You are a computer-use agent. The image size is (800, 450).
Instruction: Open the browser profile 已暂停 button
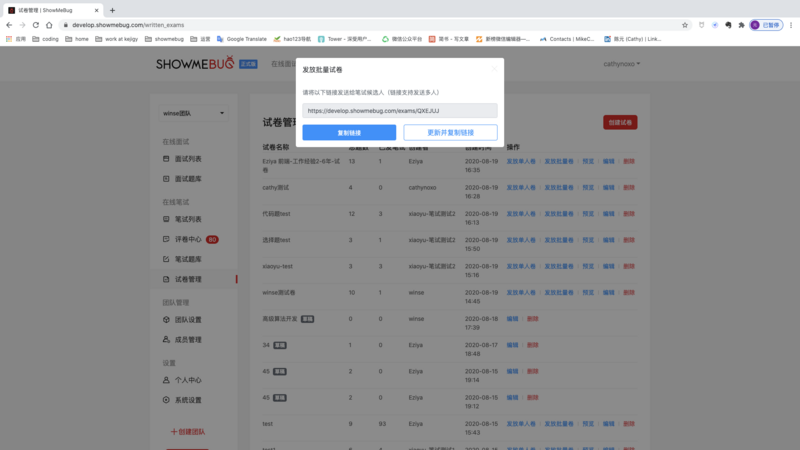766,25
